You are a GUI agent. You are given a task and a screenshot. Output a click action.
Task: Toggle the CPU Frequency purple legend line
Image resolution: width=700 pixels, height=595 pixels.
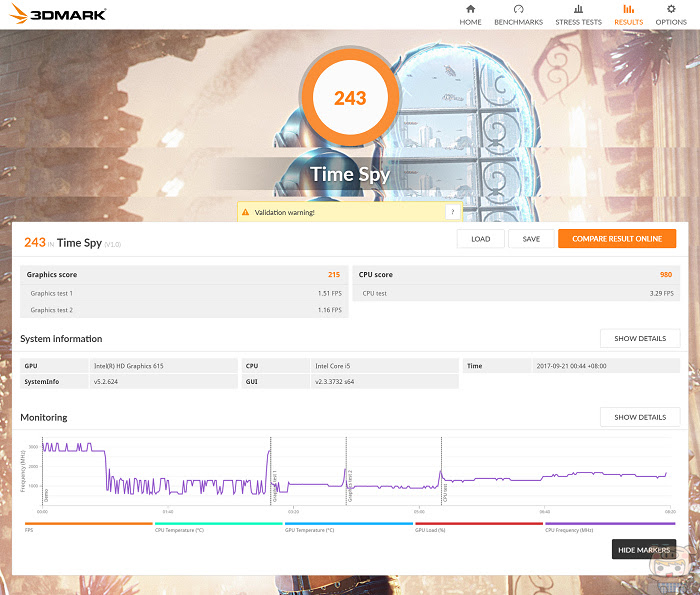(x=610, y=524)
